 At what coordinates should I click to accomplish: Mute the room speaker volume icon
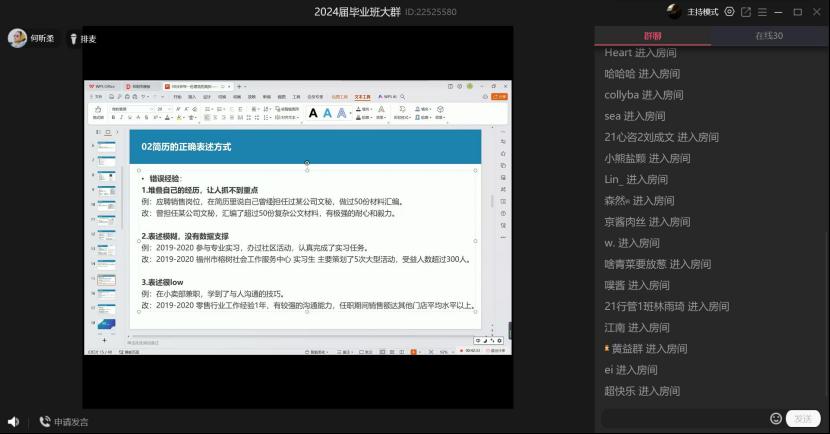pos(13,422)
